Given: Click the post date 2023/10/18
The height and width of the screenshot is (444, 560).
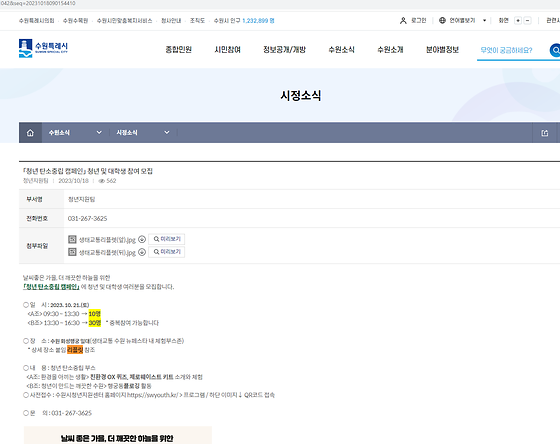Looking at the screenshot, I should click(x=73, y=181).
